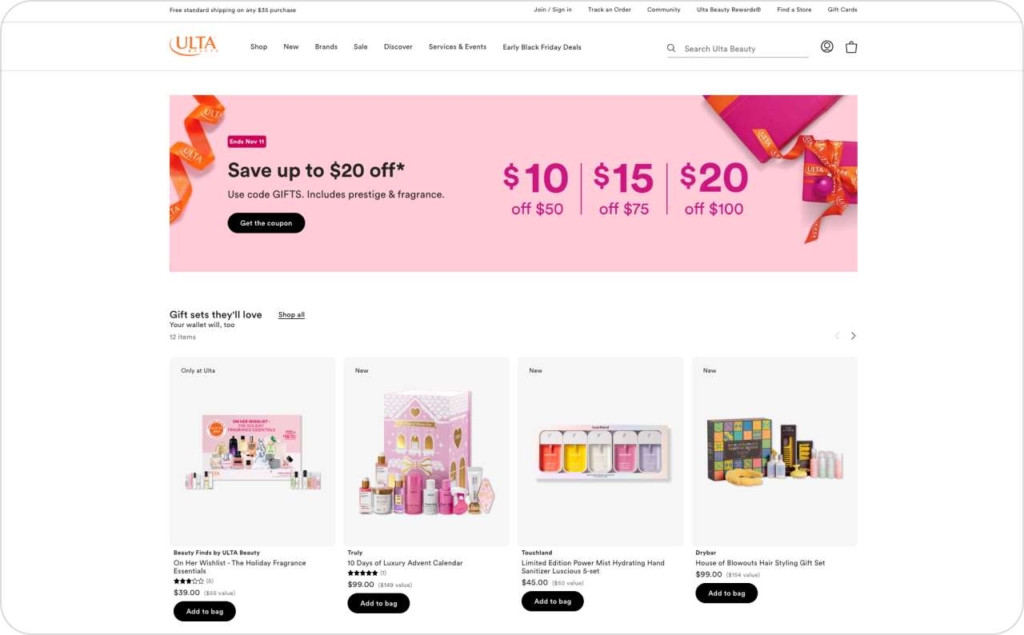Select Early Black Friday Deals tab
Viewport: 1024px width, 635px height.
pos(541,47)
